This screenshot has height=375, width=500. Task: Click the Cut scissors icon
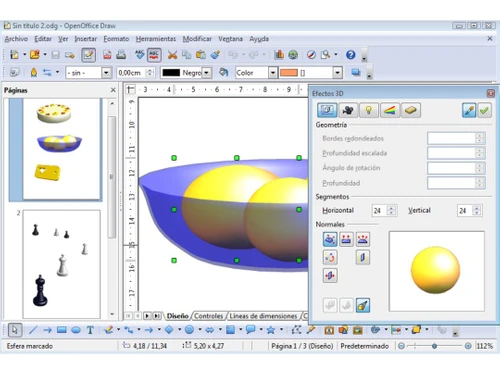172,55
